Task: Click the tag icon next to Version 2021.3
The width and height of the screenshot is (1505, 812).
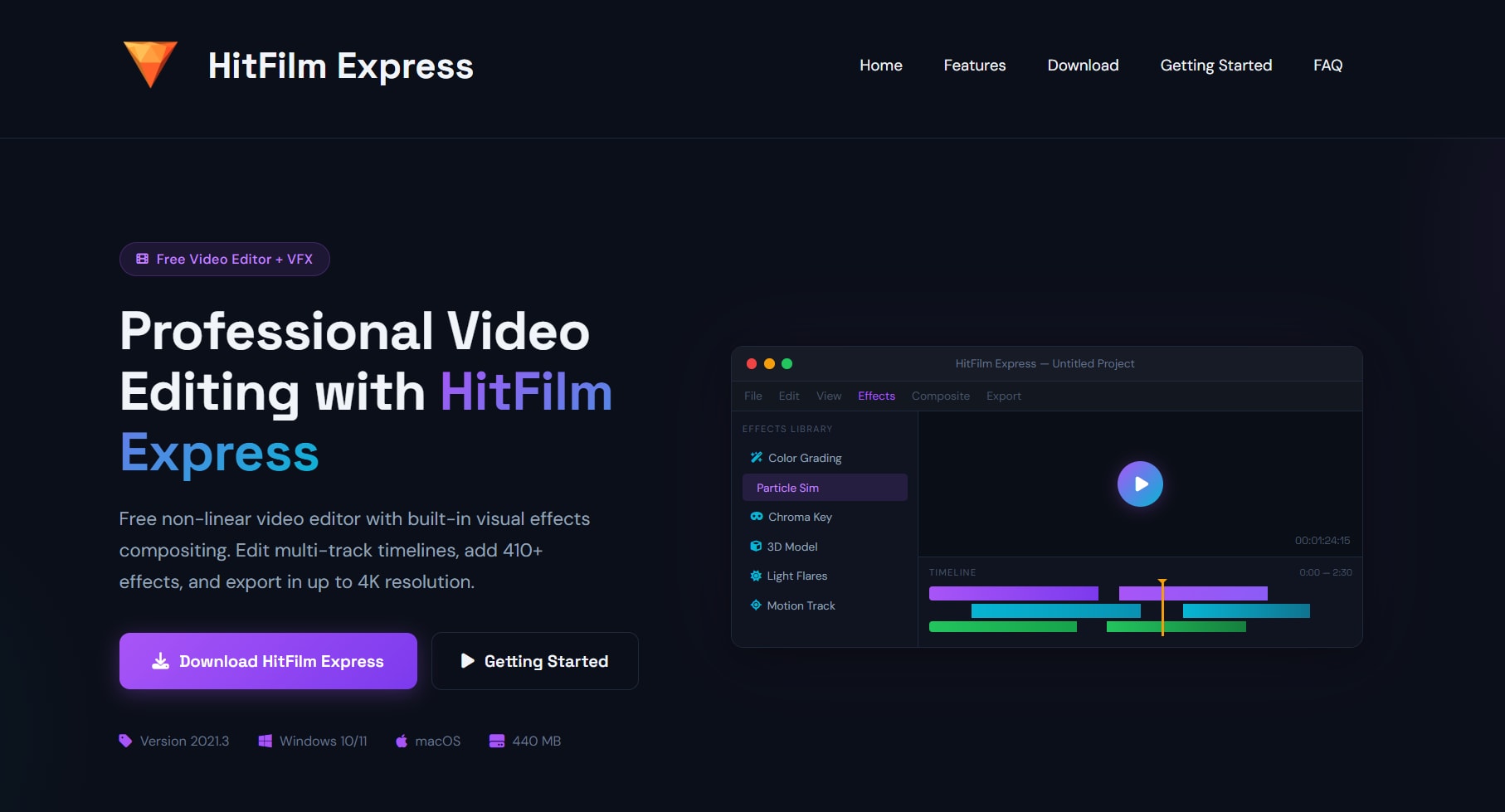Action: [x=125, y=741]
